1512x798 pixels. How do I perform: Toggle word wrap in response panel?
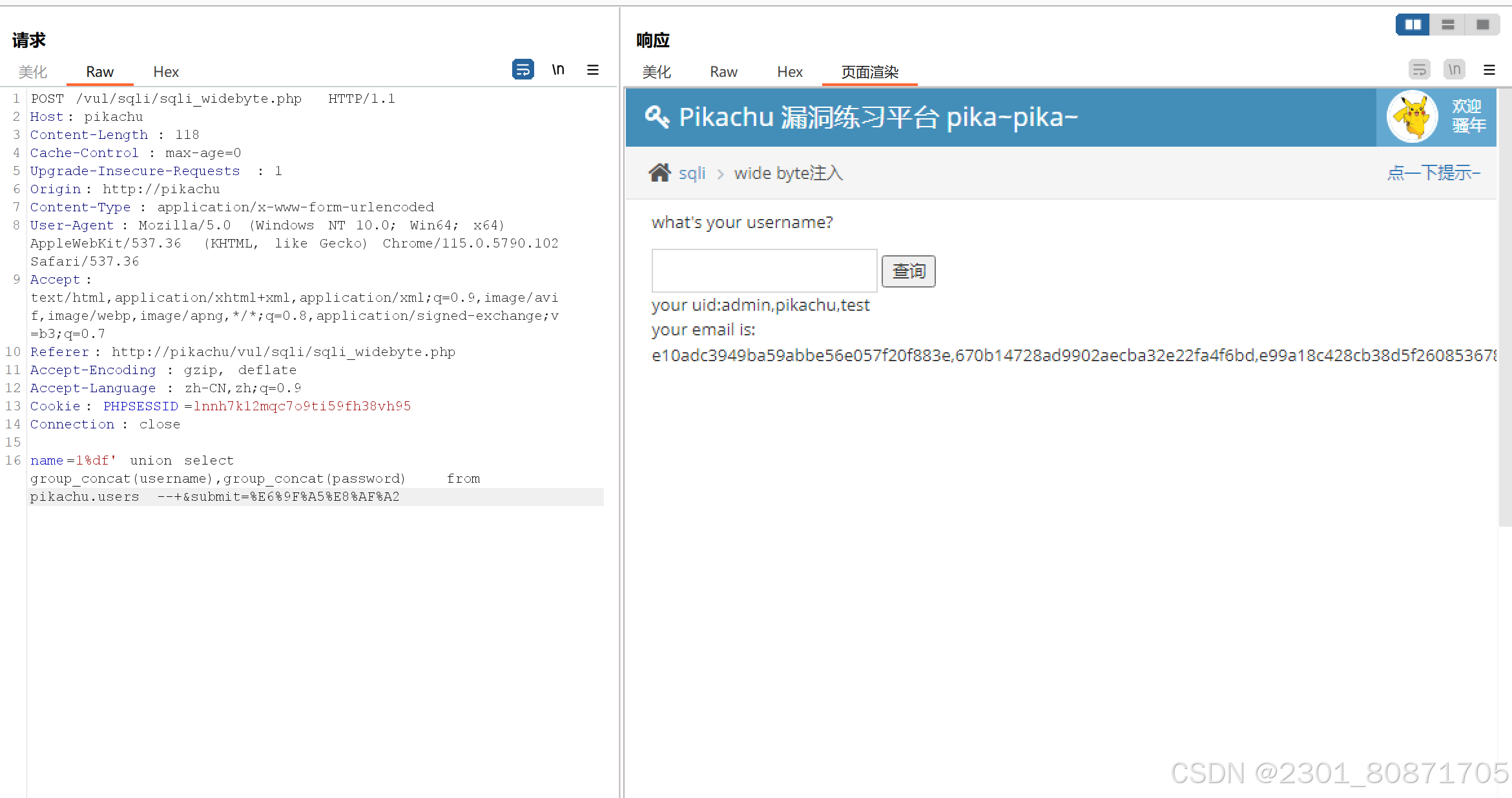pyautogui.click(x=1419, y=69)
